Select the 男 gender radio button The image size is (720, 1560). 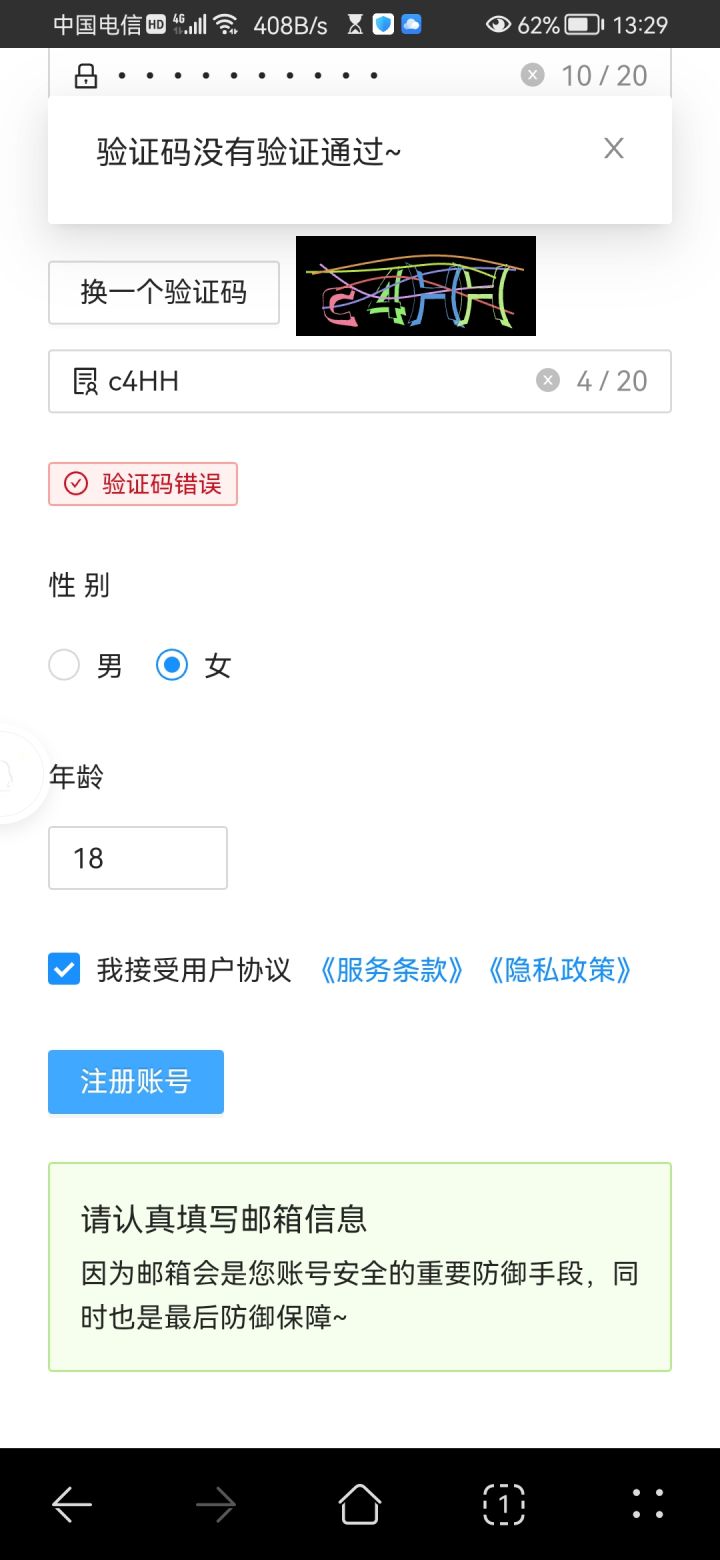point(64,665)
